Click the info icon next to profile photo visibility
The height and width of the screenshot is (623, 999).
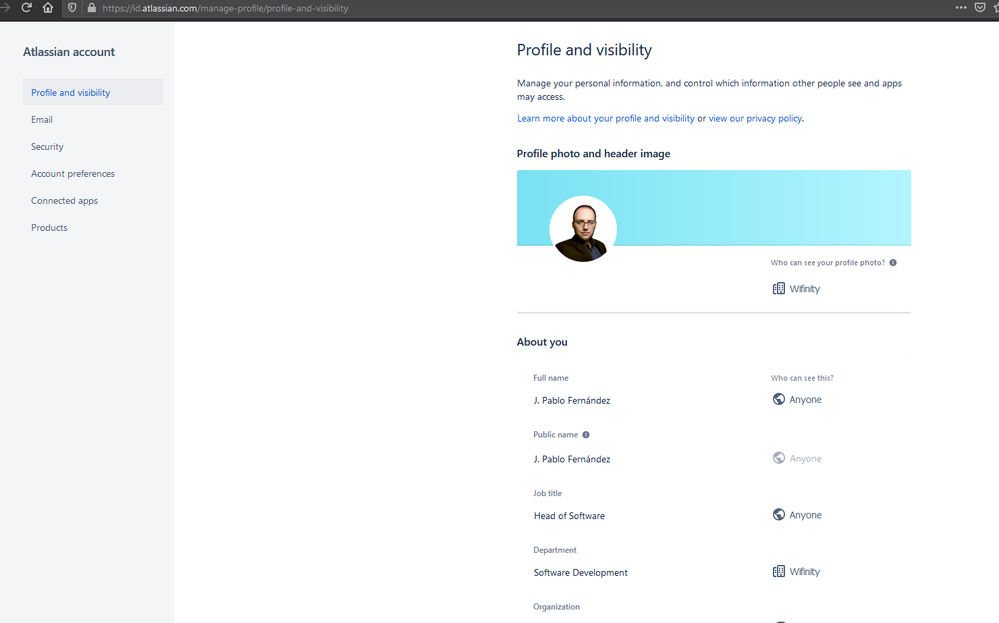click(892, 262)
